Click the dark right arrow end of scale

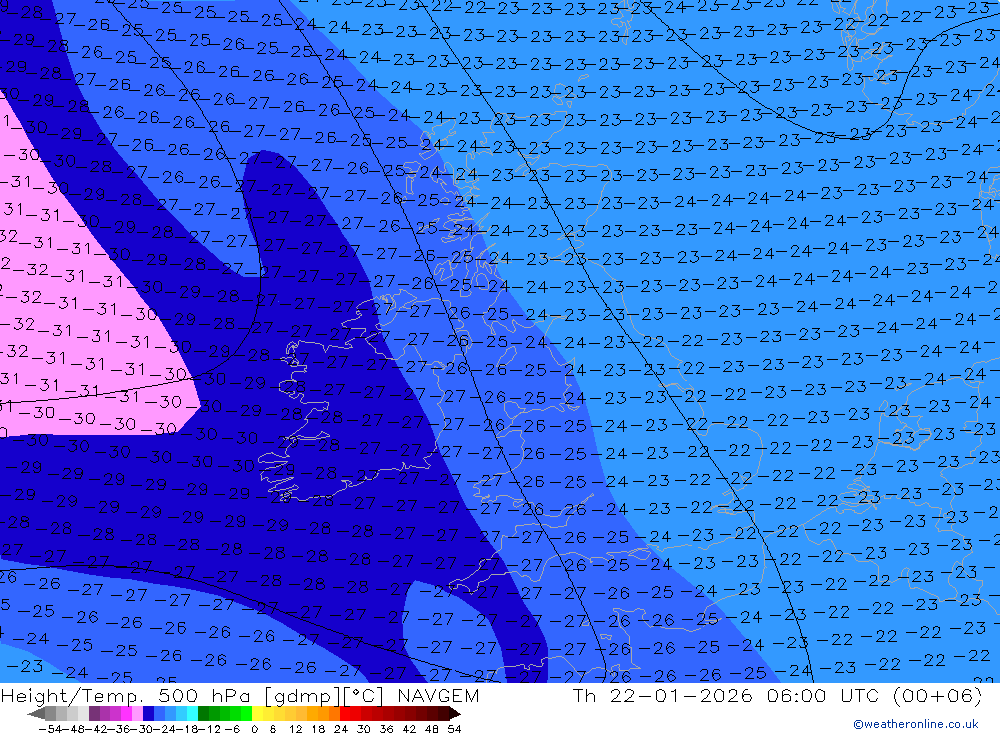point(455,713)
